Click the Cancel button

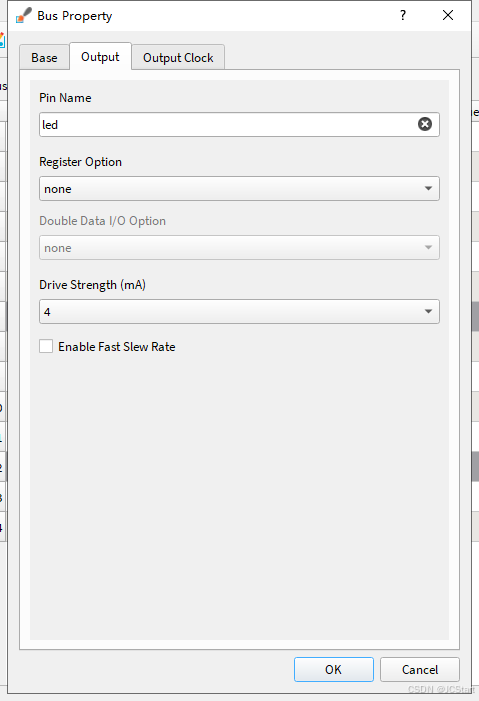tap(420, 669)
